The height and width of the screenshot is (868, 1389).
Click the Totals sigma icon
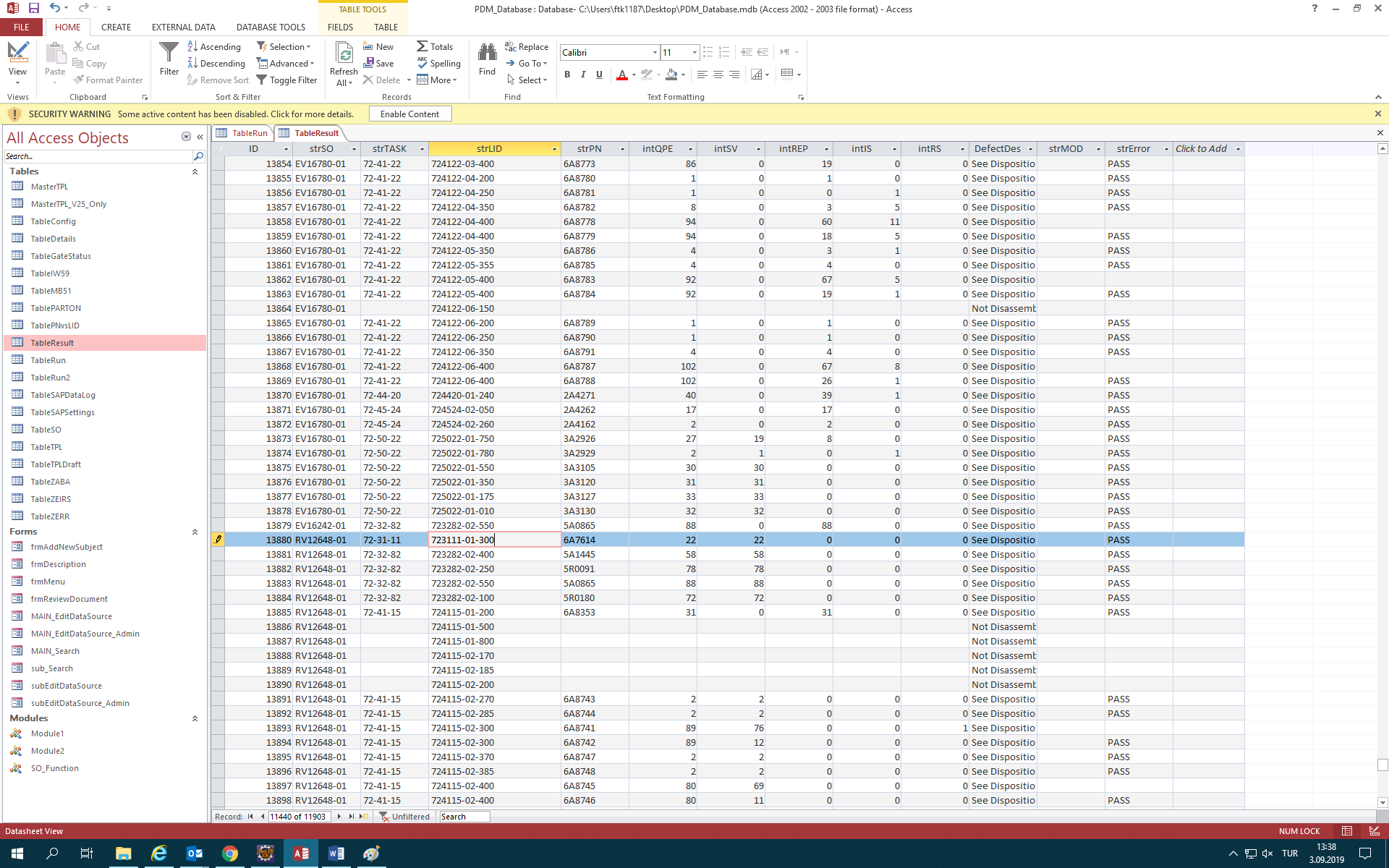tap(422, 46)
